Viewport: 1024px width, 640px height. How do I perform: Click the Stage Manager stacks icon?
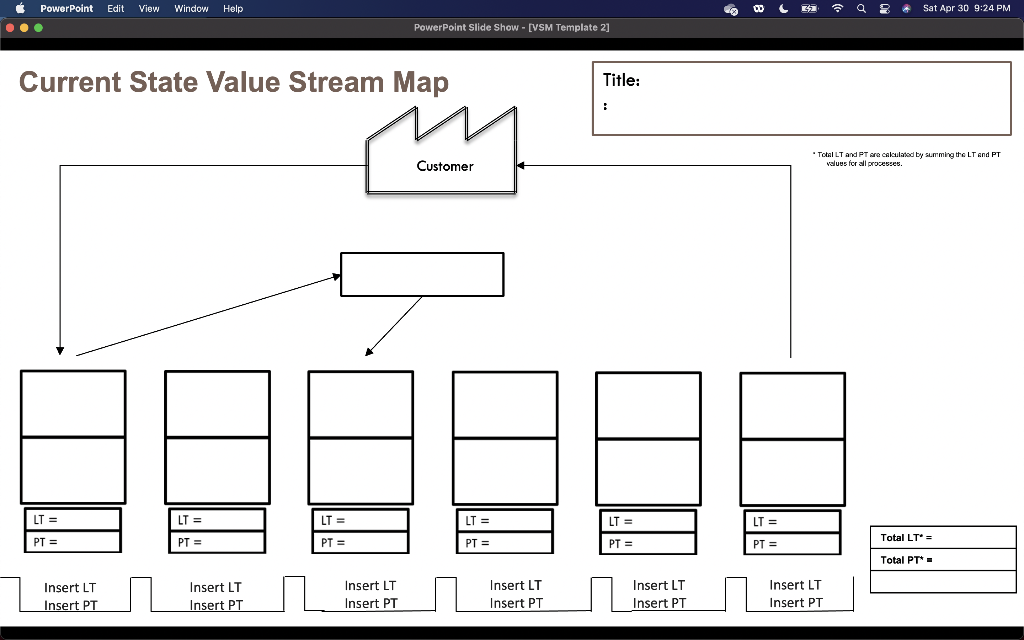tap(884, 9)
